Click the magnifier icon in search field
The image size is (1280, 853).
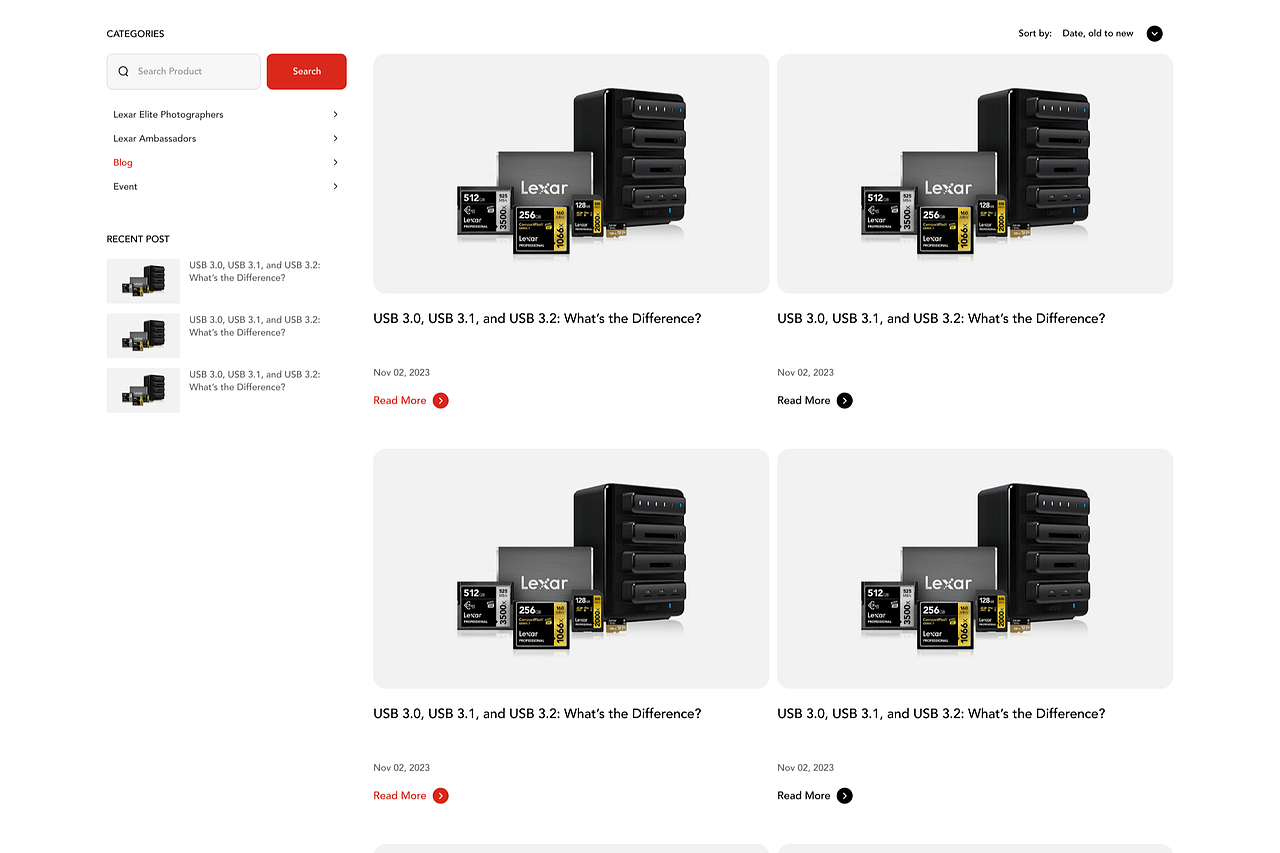click(x=124, y=72)
